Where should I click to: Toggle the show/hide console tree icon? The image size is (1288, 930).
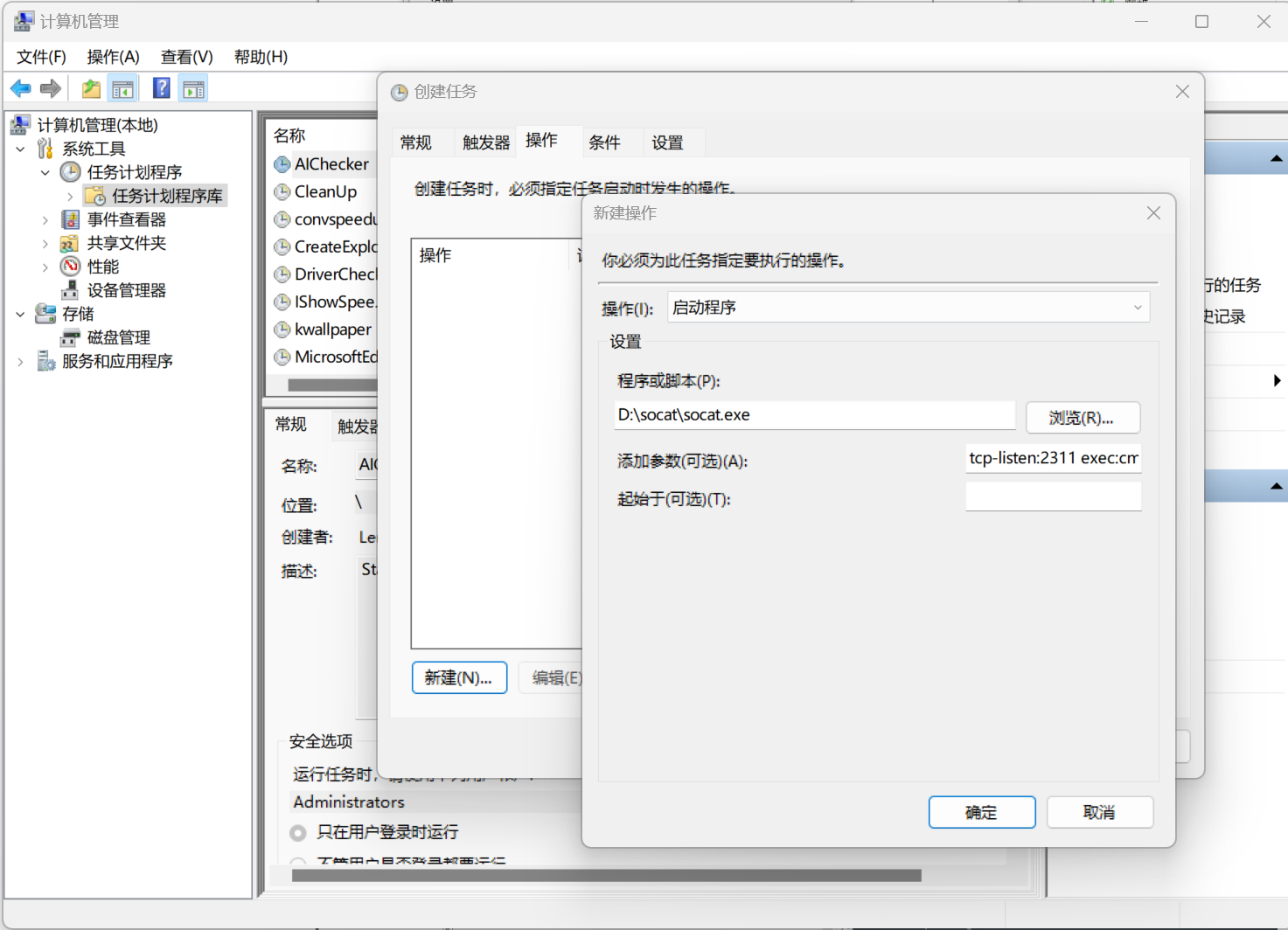pos(122,87)
